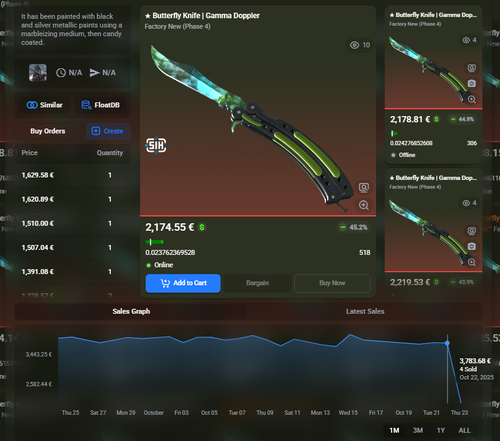Select 3M graph range
This screenshot has width=500, height=441.
418,430
